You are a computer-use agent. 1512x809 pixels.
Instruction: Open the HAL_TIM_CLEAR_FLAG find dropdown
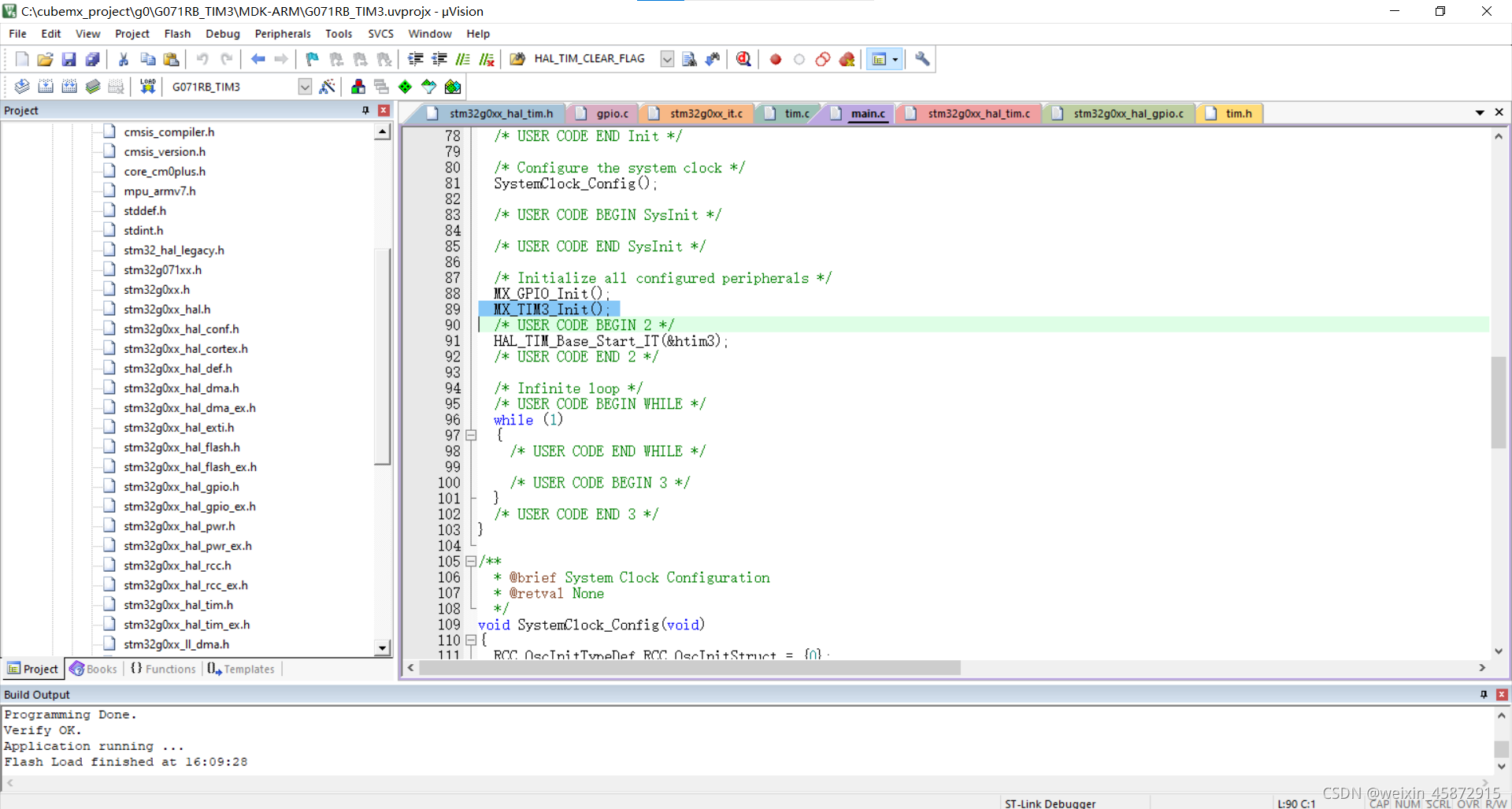coord(667,59)
